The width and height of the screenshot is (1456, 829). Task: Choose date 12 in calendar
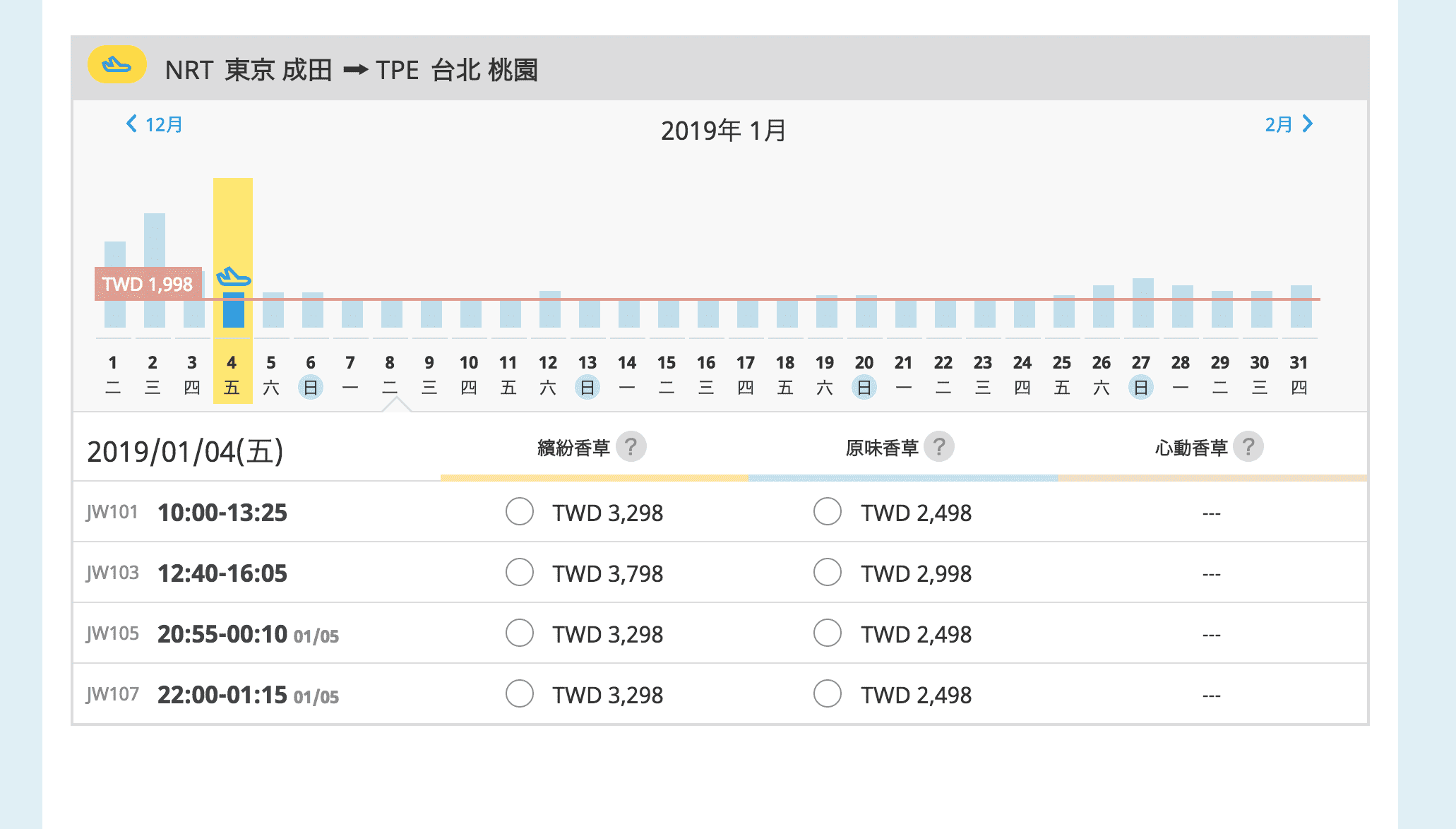pos(548,374)
